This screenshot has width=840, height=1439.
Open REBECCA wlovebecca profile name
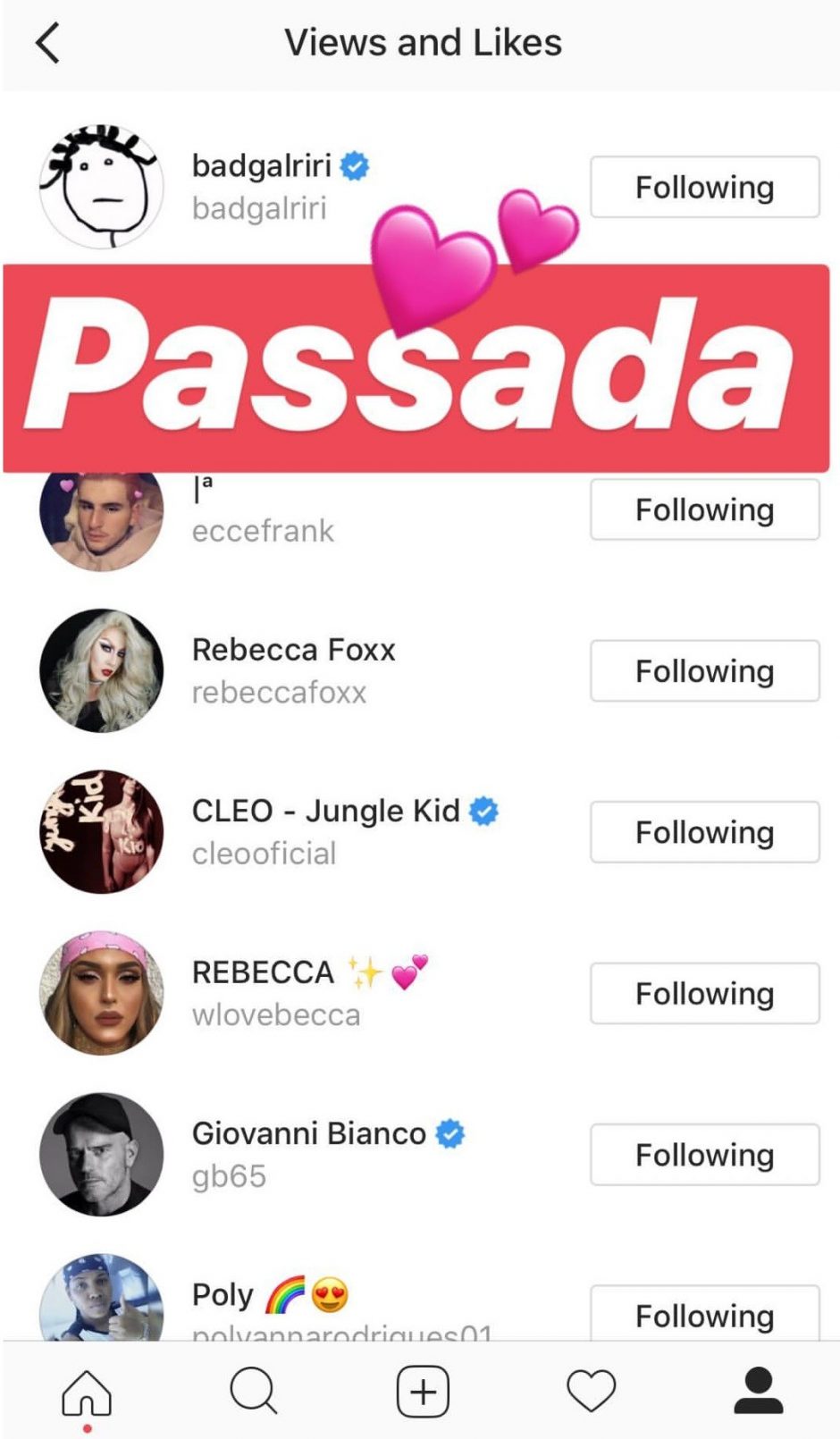(263, 972)
